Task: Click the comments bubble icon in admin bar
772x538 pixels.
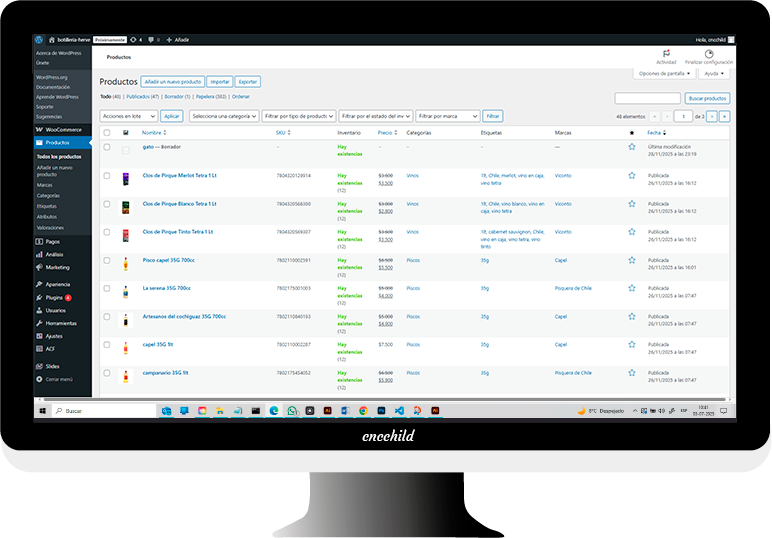Action: (151, 39)
